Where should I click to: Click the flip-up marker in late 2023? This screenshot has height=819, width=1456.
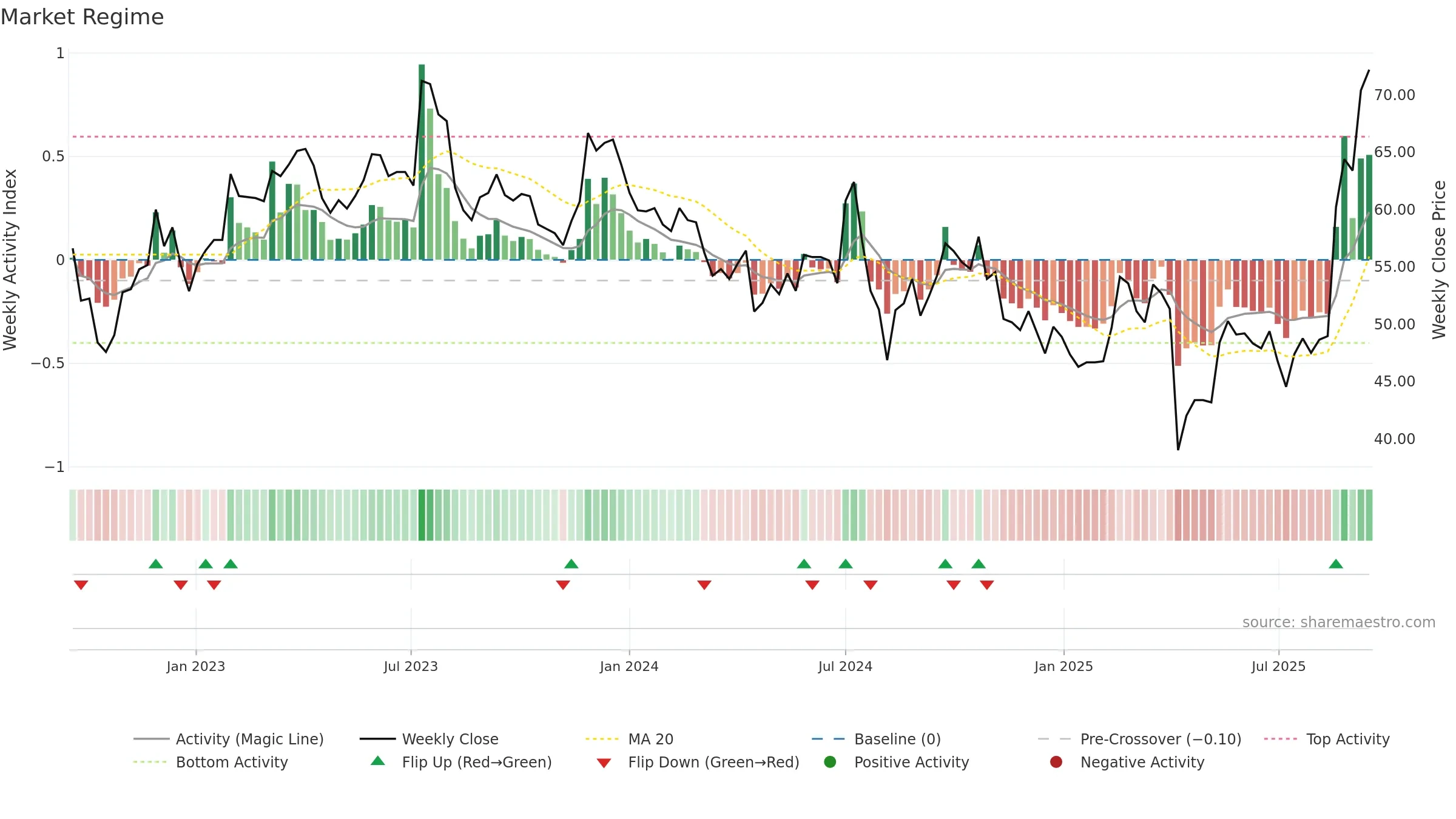pos(571,564)
